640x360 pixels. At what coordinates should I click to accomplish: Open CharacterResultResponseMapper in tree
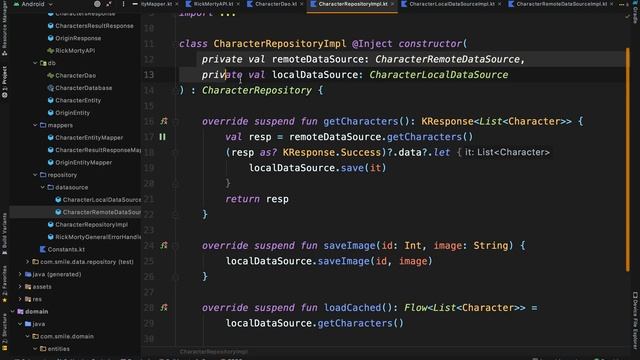pyautogui.click(x=98, y=150)
